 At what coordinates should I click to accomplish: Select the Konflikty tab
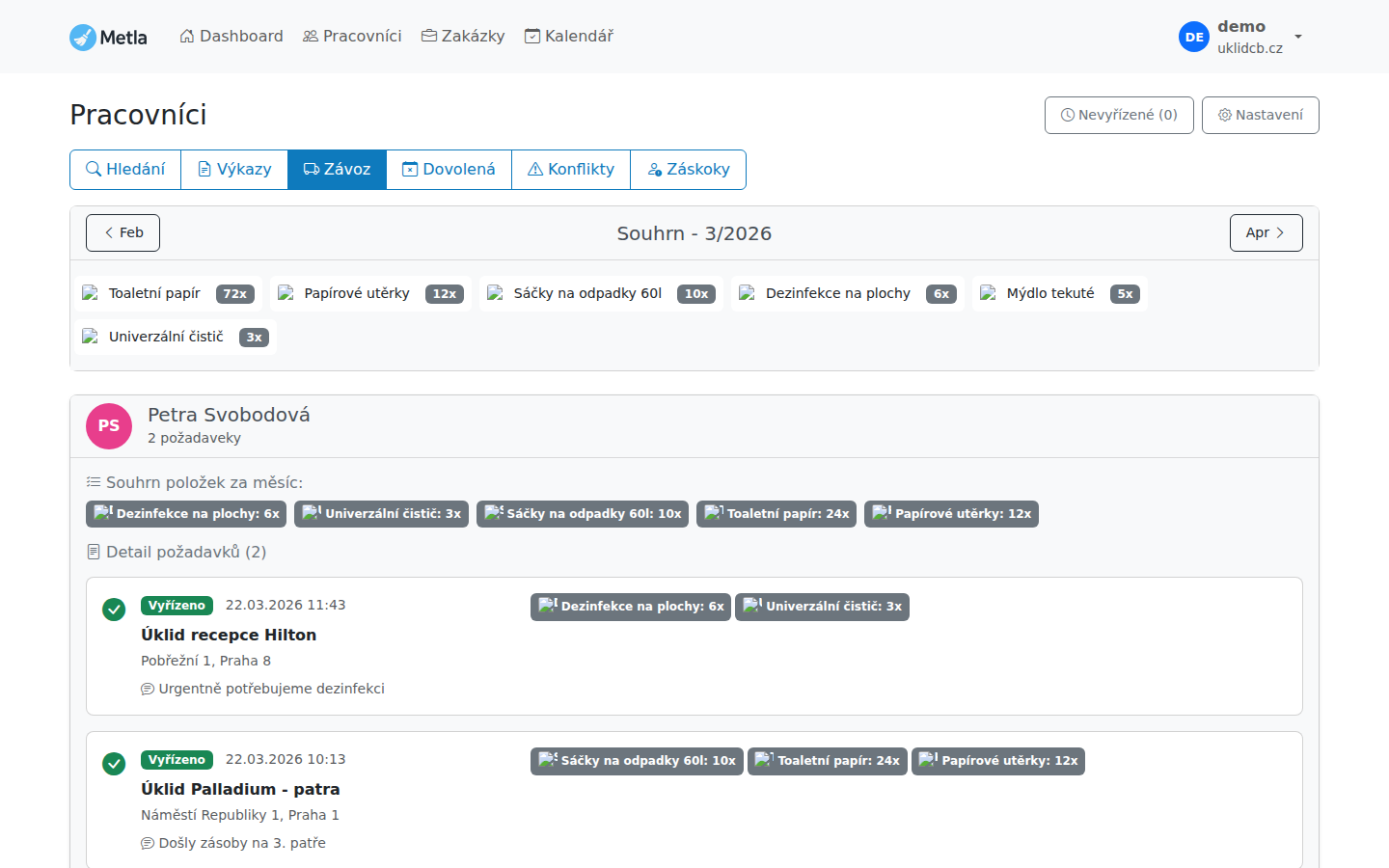tap(571, 170)
